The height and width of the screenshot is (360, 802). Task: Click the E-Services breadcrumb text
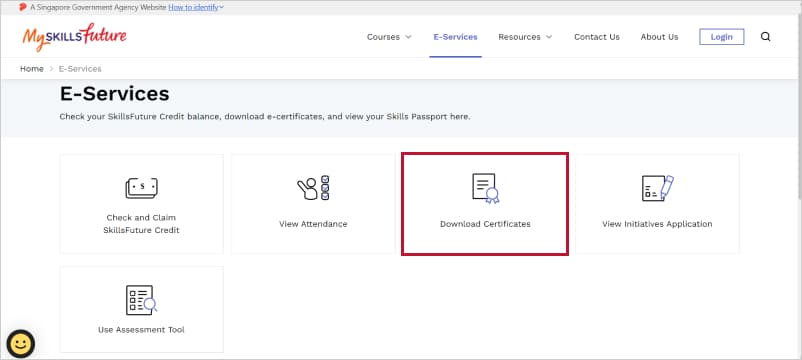[80, 69]
